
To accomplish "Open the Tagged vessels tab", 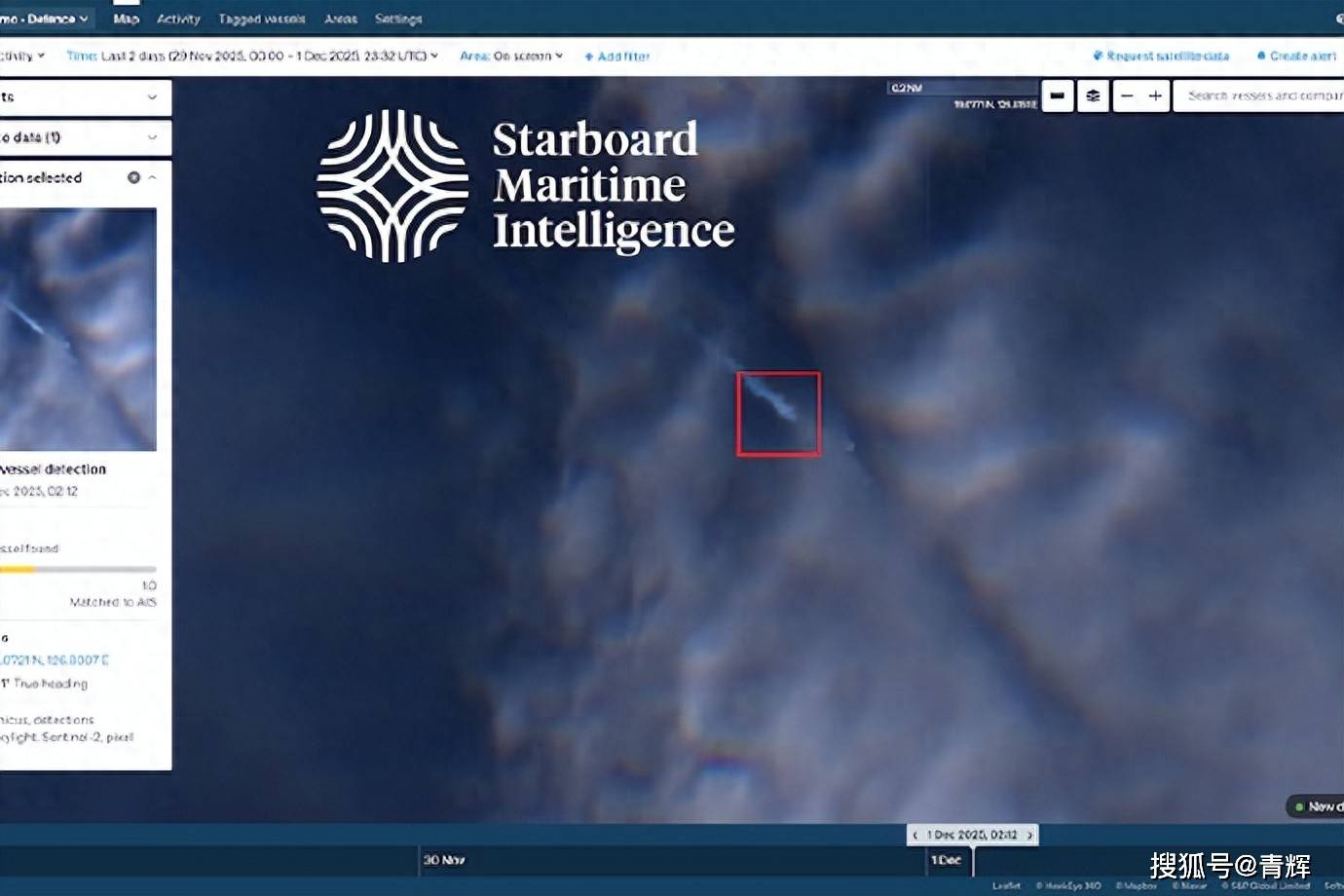I will tap(261, 19).
